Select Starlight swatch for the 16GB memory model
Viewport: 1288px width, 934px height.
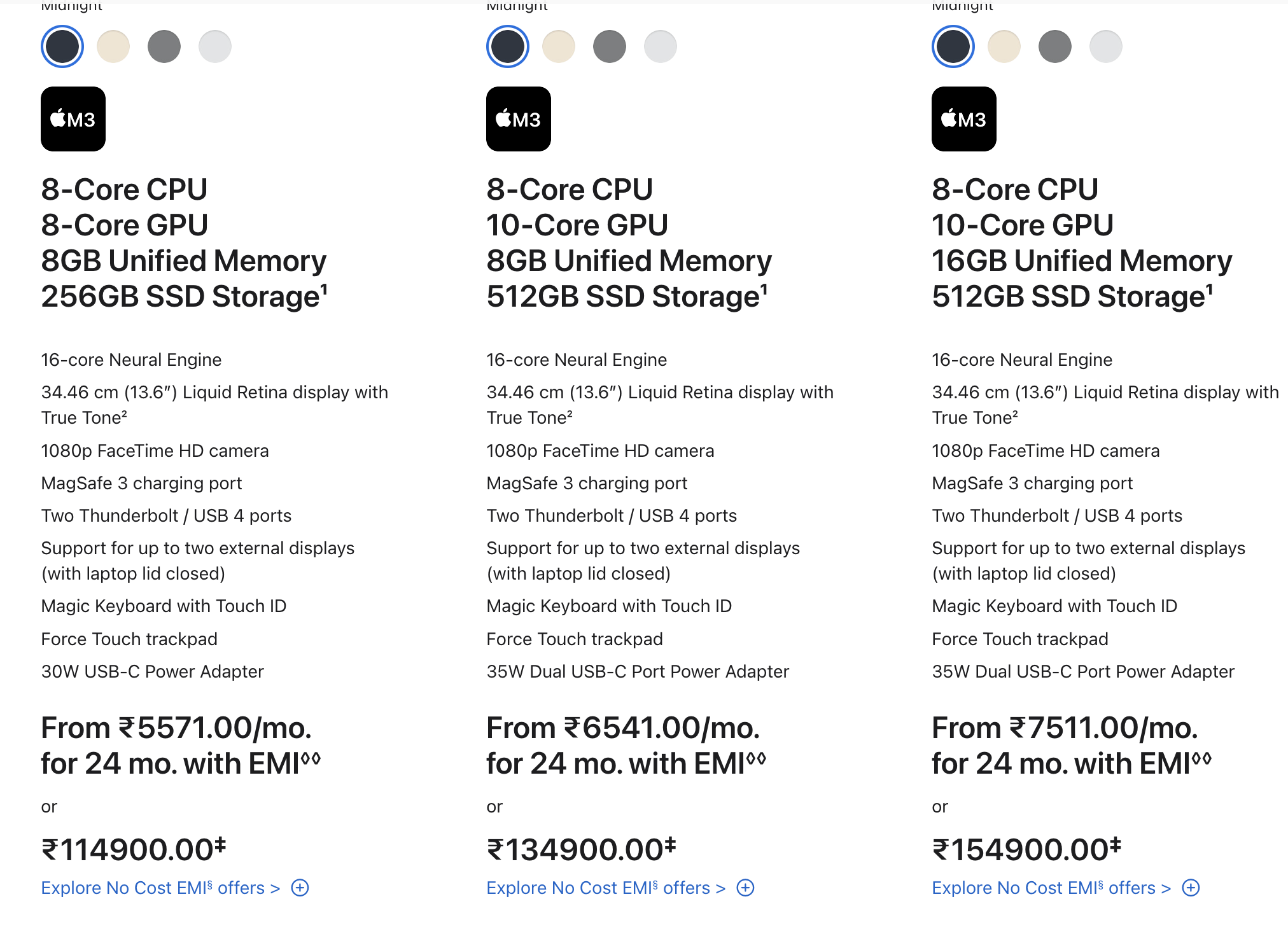1004,46
